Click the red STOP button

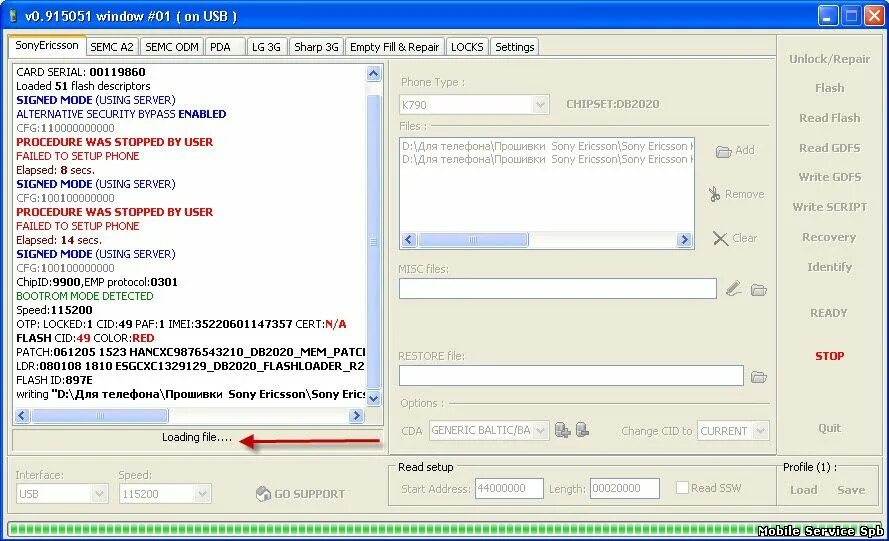[829, 356]
